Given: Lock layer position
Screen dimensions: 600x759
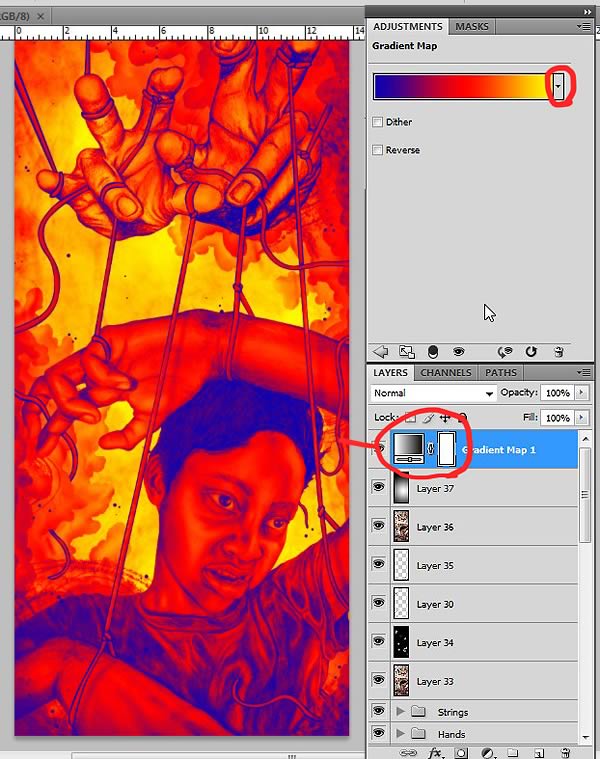Looking at the screenshot, I should point(445,417).
